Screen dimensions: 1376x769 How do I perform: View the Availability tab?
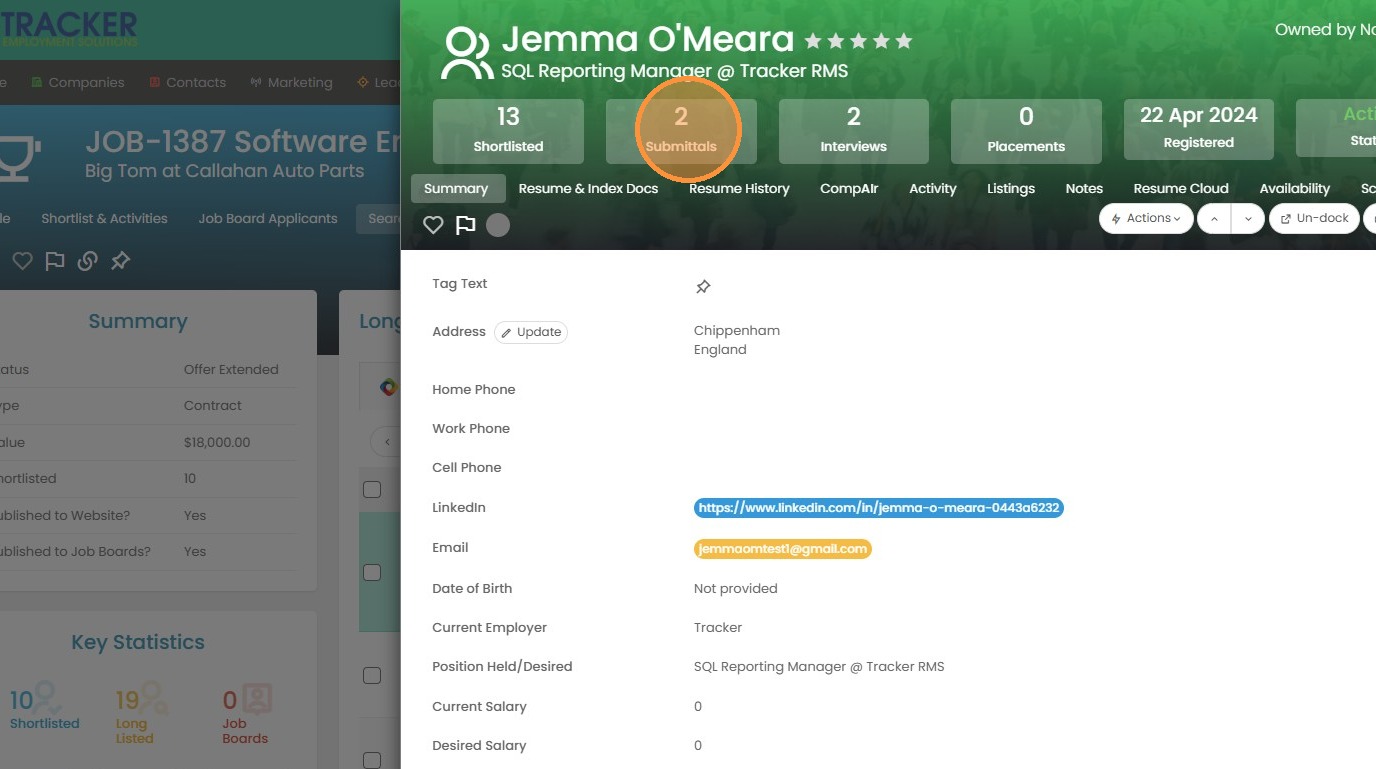click(x=1295, y=188)
